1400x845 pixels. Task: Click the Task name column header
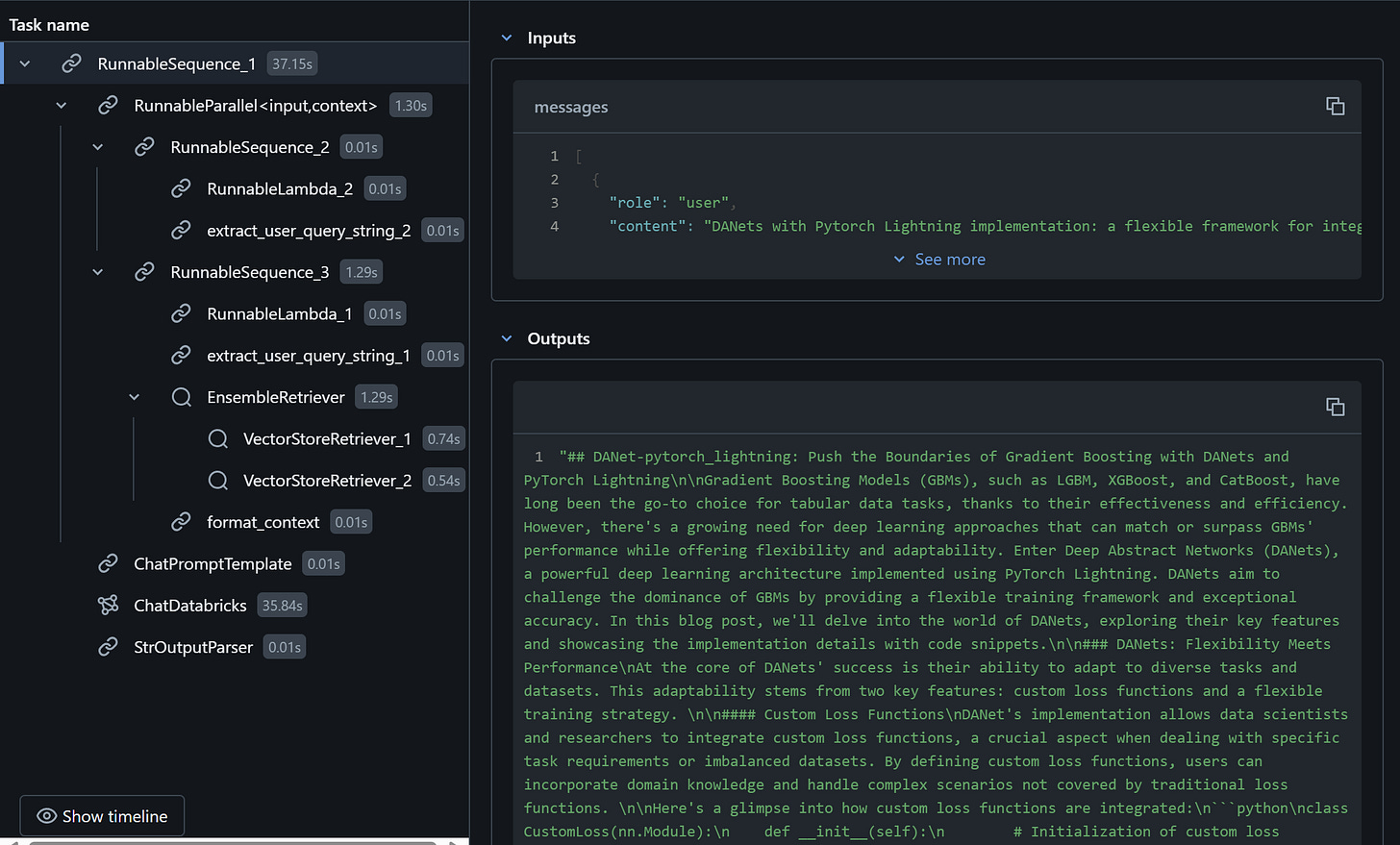[x=49, y=25]
